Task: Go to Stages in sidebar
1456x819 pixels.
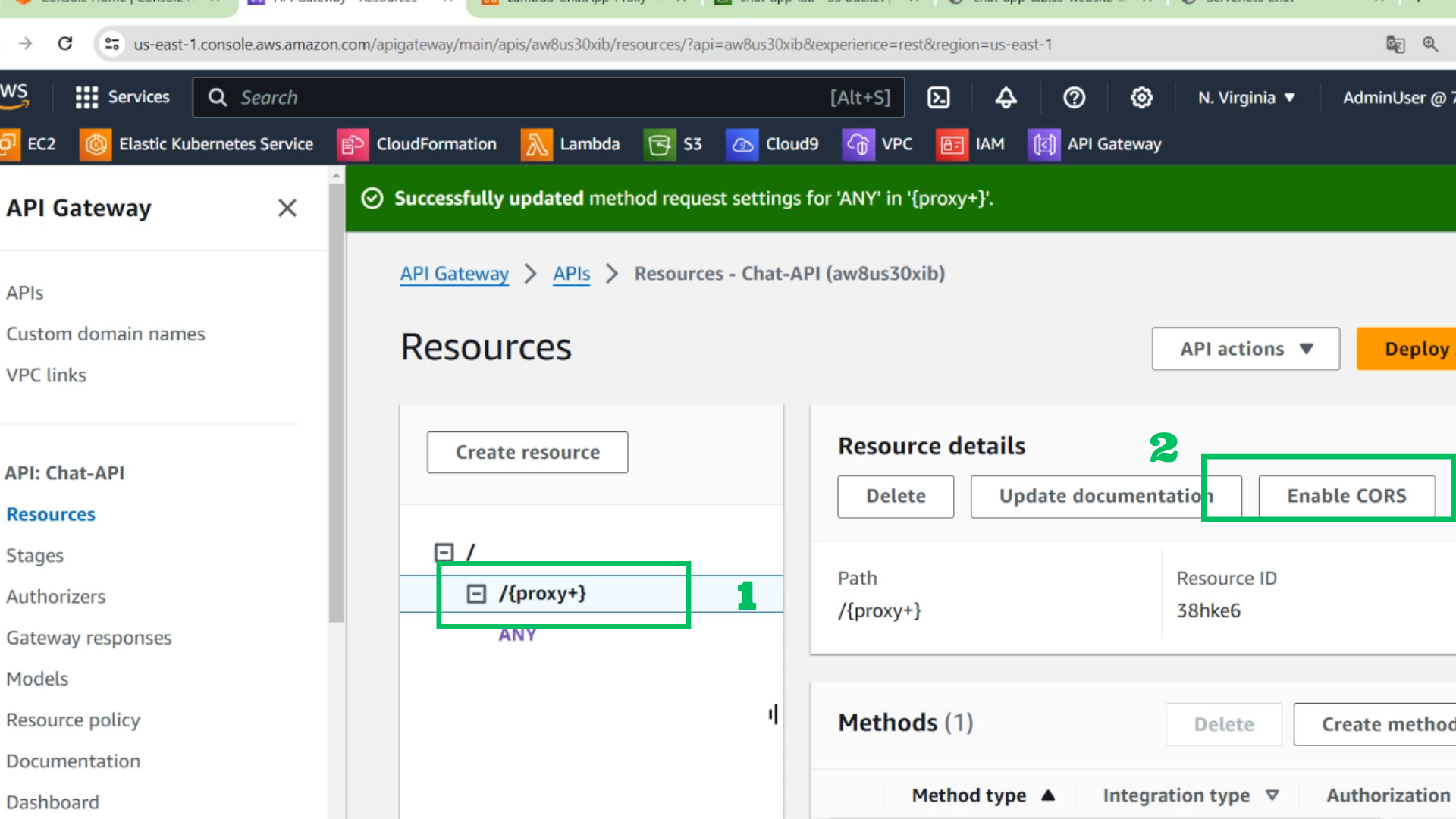Action: click(35, 555)
